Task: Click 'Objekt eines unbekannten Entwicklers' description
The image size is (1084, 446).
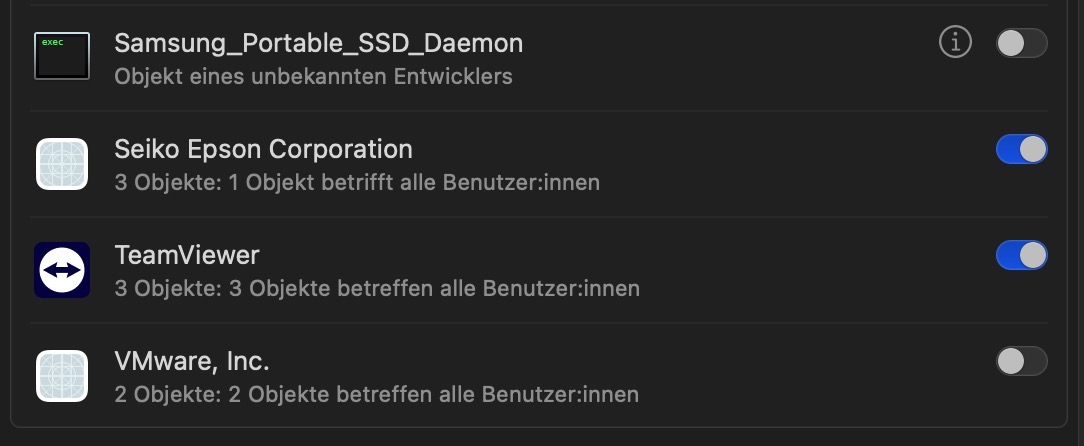Action: [313, 76]
